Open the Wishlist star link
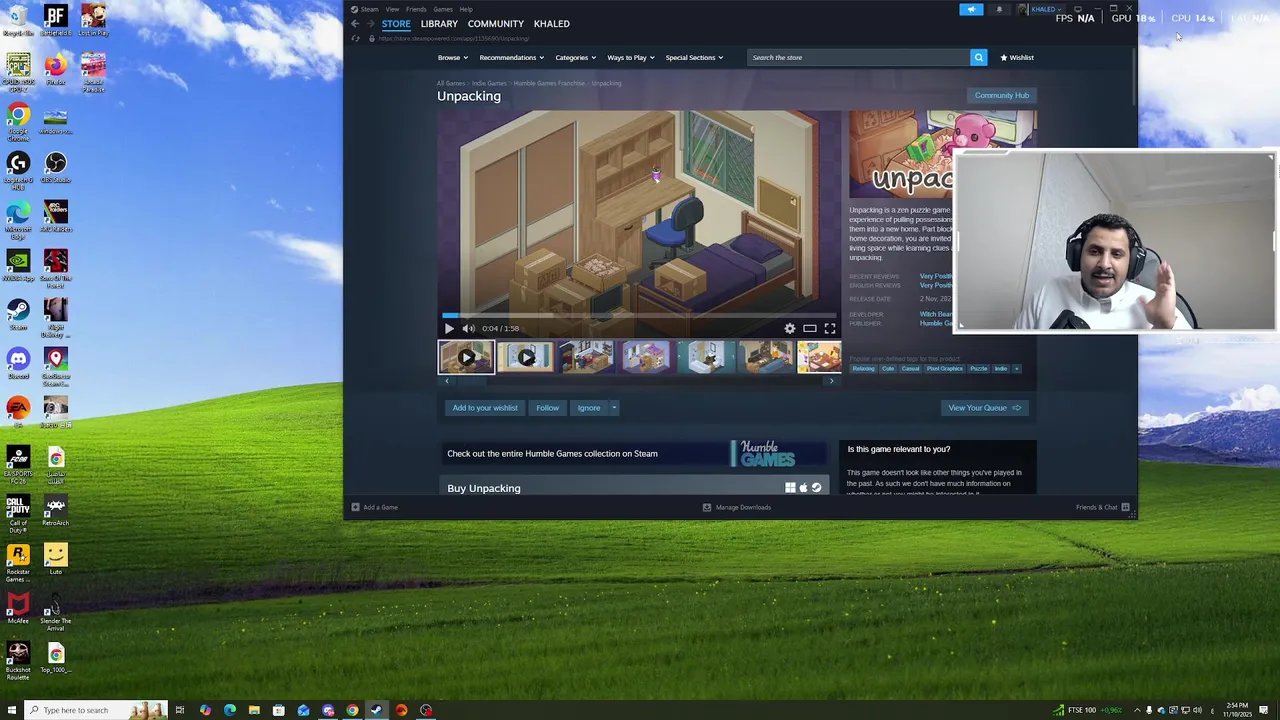Screen dimensions: 1280x720 point(1017,57)
